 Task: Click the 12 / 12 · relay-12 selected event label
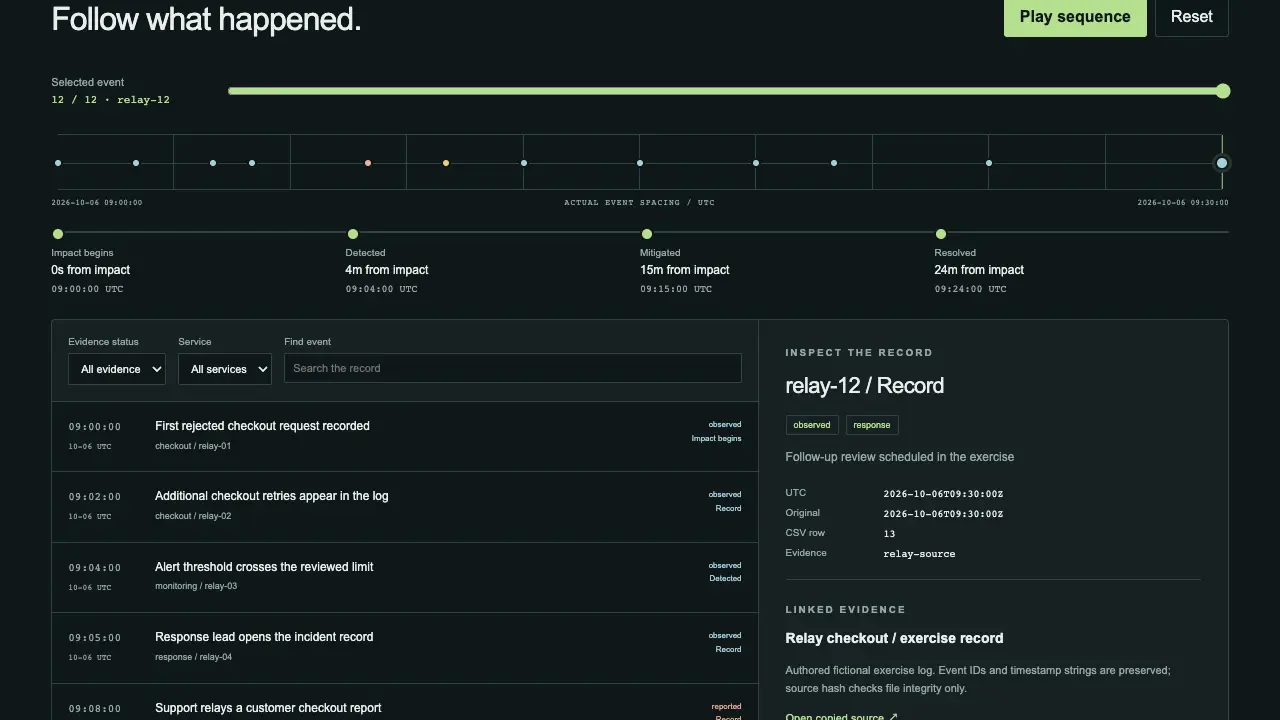pyautogui.click(x=111, y=100)
